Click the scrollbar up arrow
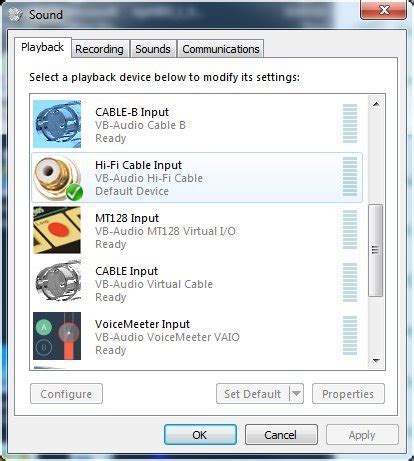Screen dimensions: 414x461 tap(376, 104)
